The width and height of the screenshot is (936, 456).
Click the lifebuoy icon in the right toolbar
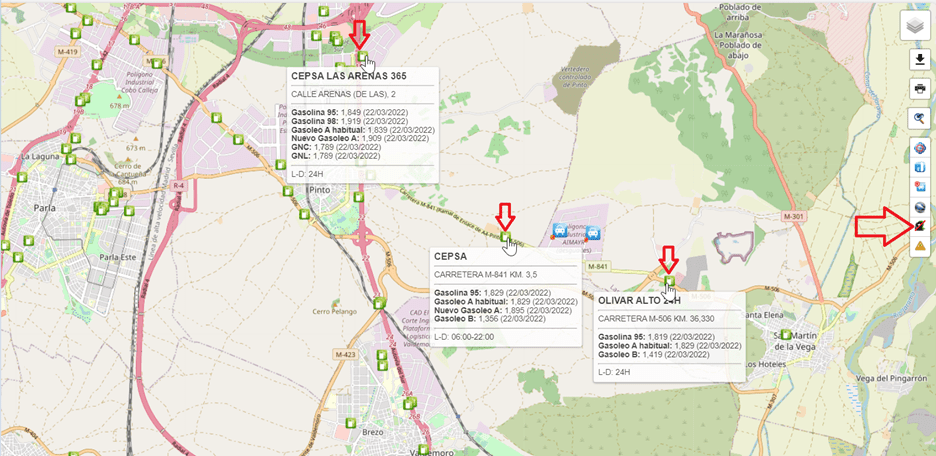920,148
